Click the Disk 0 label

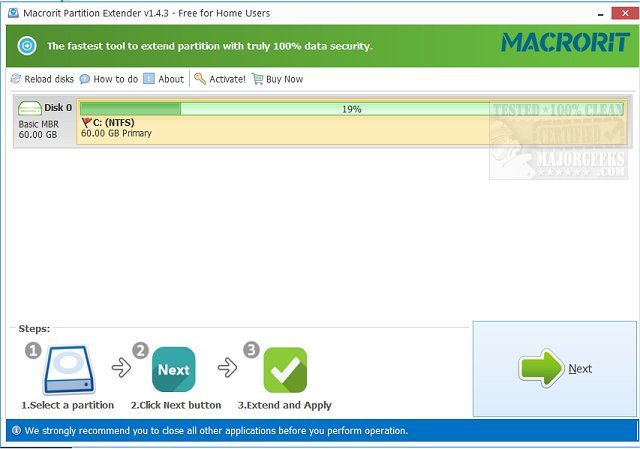58,107
